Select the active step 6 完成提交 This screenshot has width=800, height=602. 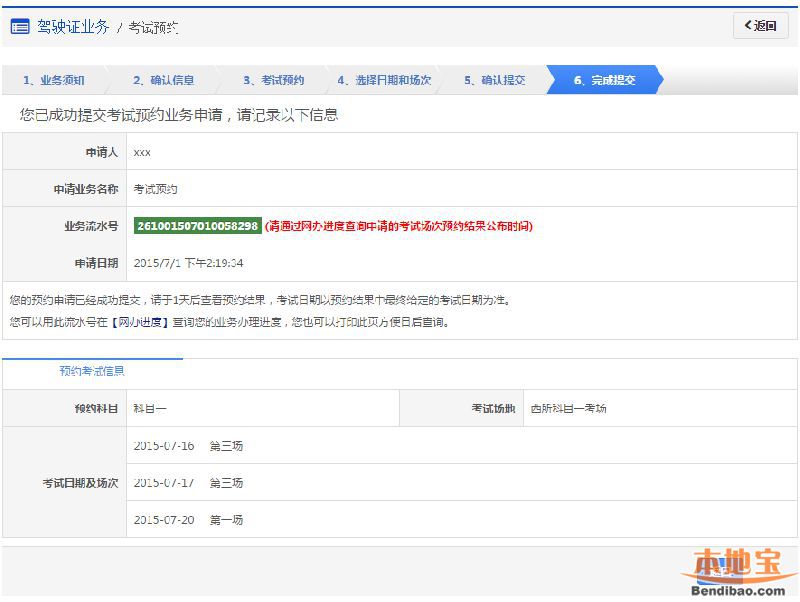click(604, 80)
